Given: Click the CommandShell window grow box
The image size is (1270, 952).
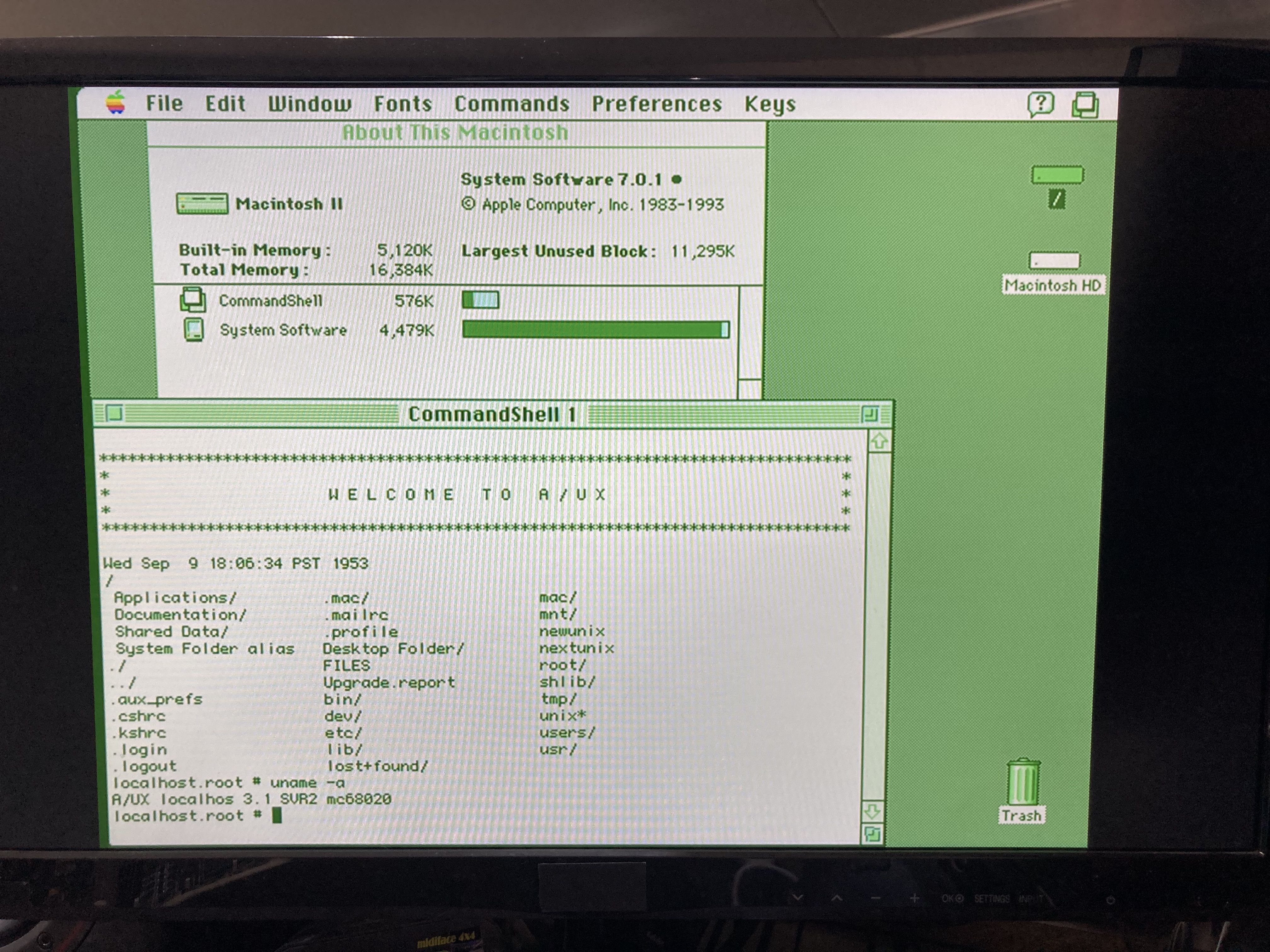Looking at the screenshot, I should click(x=872, y=834).
